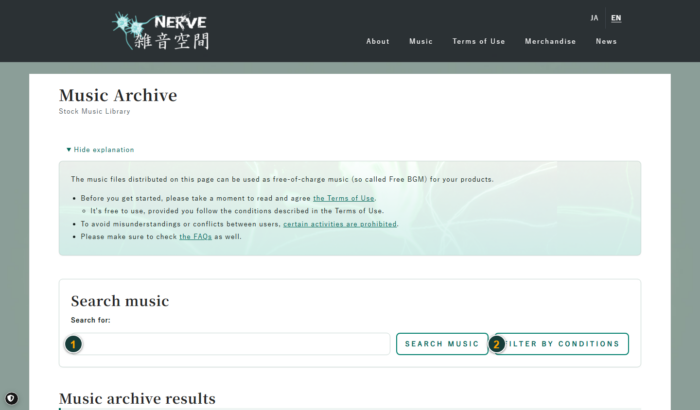The height and width of the screenshot is (410, 700).
Task: Select the EN language option
Action: tap(616, 18)
